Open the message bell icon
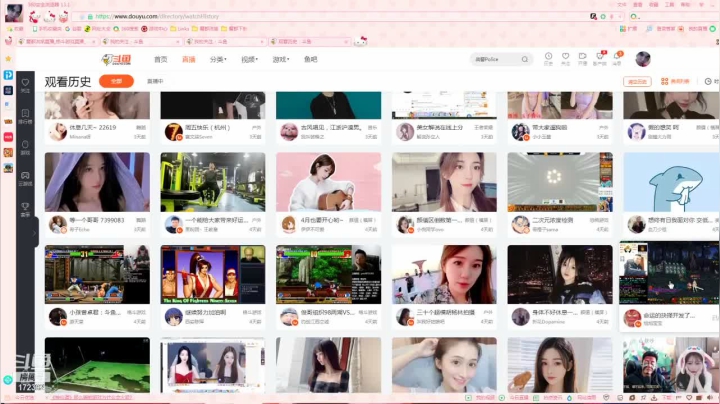Screen dimensions: 720x404 [x=617, y=58]
